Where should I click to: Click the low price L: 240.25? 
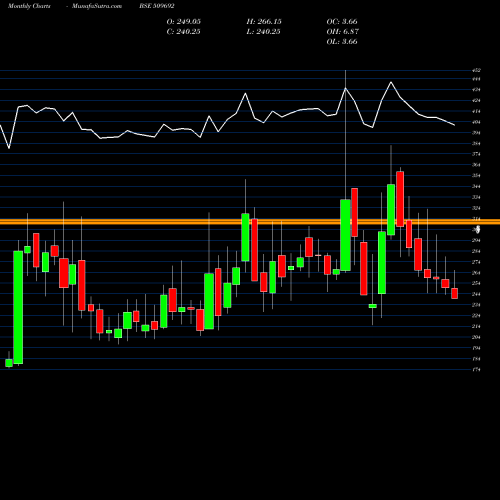click(x=263, y=32)
